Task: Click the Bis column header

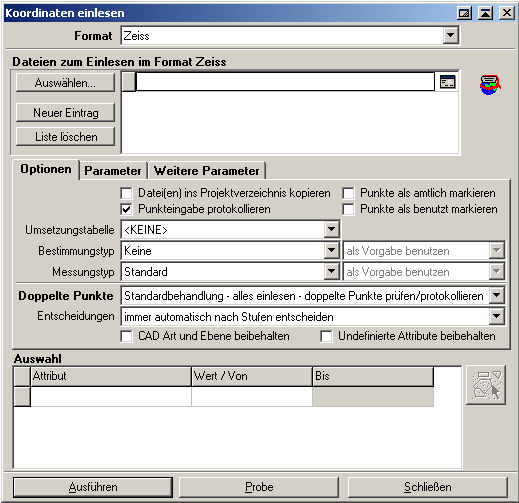Action: tap(373, 376)
